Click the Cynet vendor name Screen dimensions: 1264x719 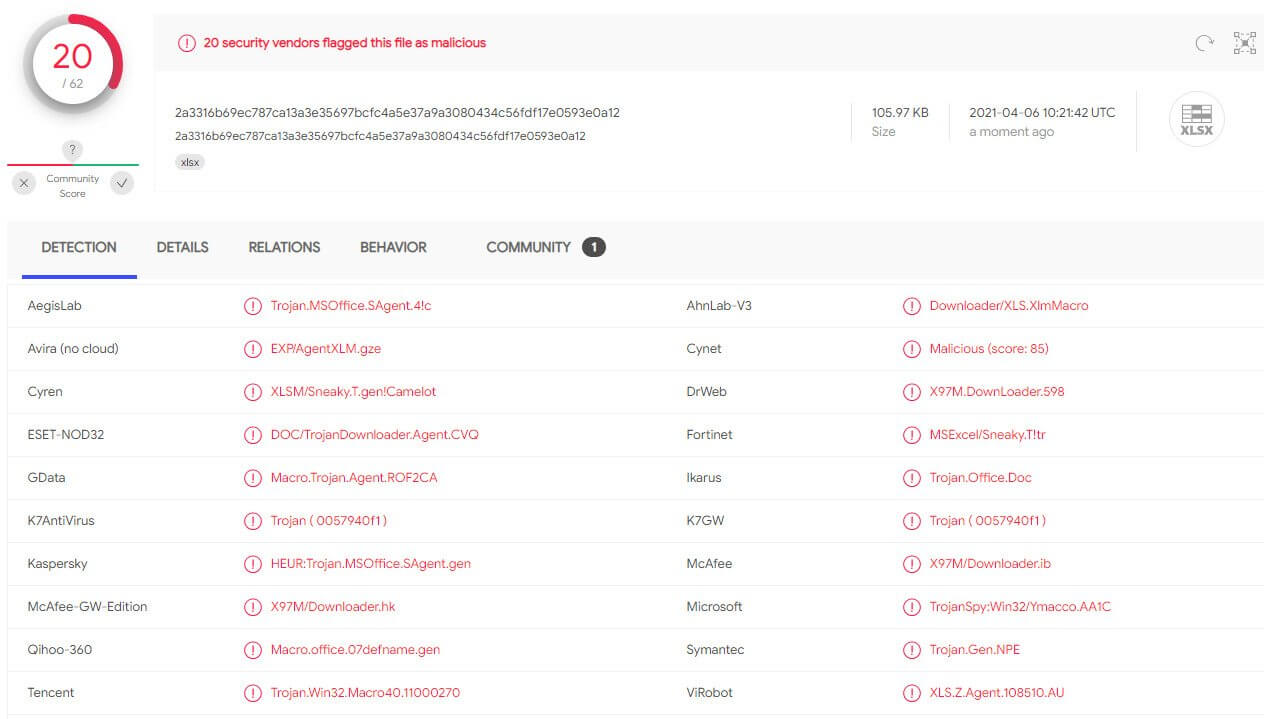(704, 349)
